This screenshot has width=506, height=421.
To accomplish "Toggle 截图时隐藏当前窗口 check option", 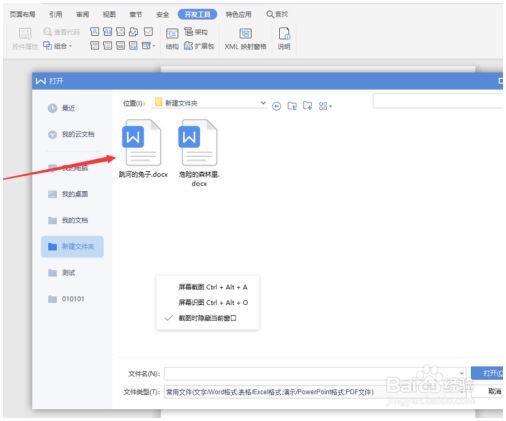I will [x=207, y=318].
